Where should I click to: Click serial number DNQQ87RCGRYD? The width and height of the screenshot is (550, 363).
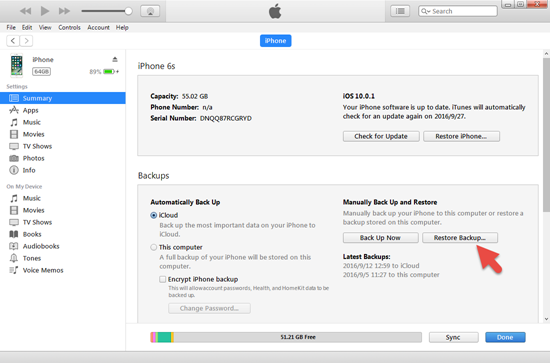tap(226, 118)
